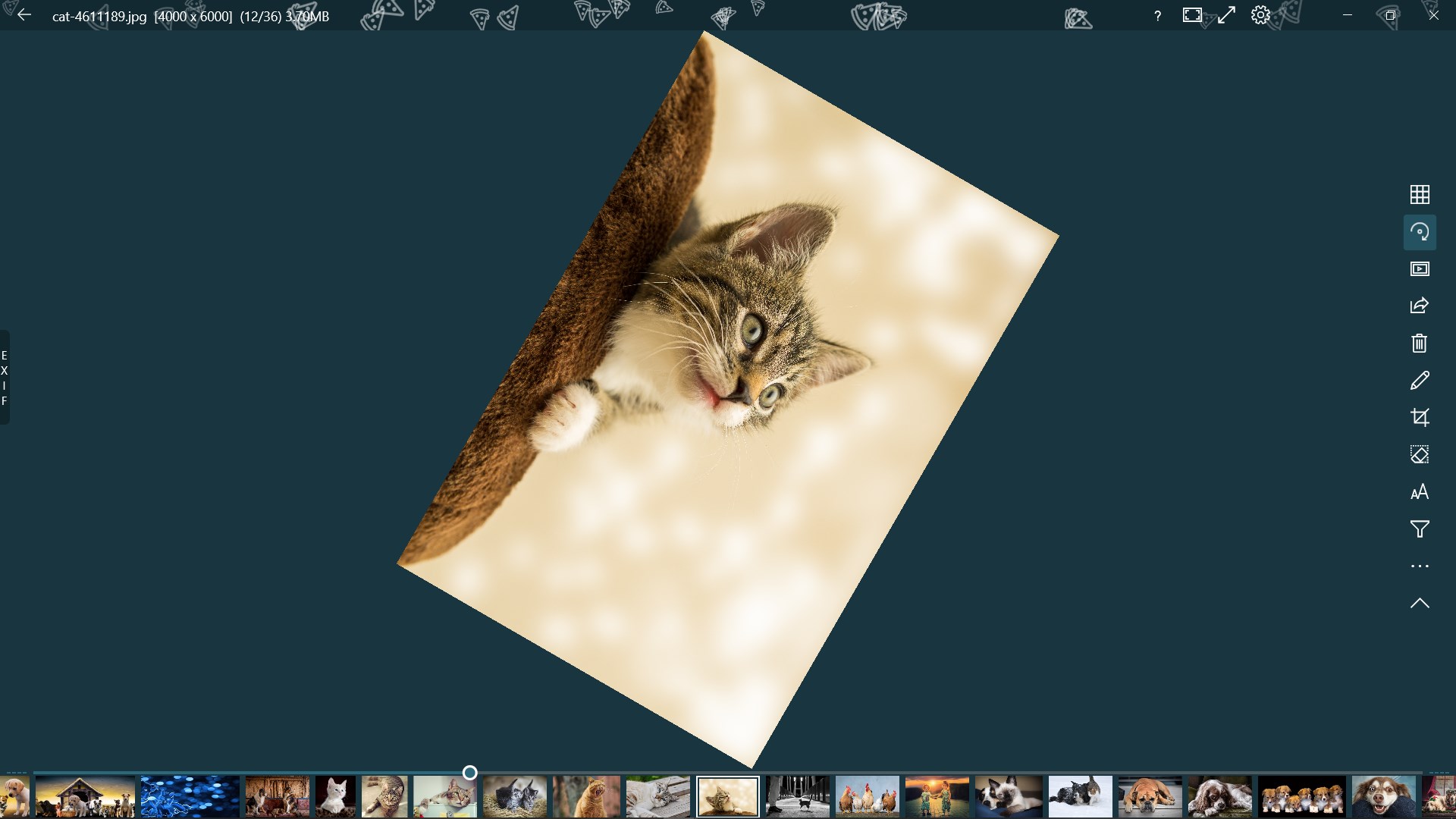The image size is (1456, 819).
Task: Open the Settings menu via the gear
Action: coord(1260,14)
